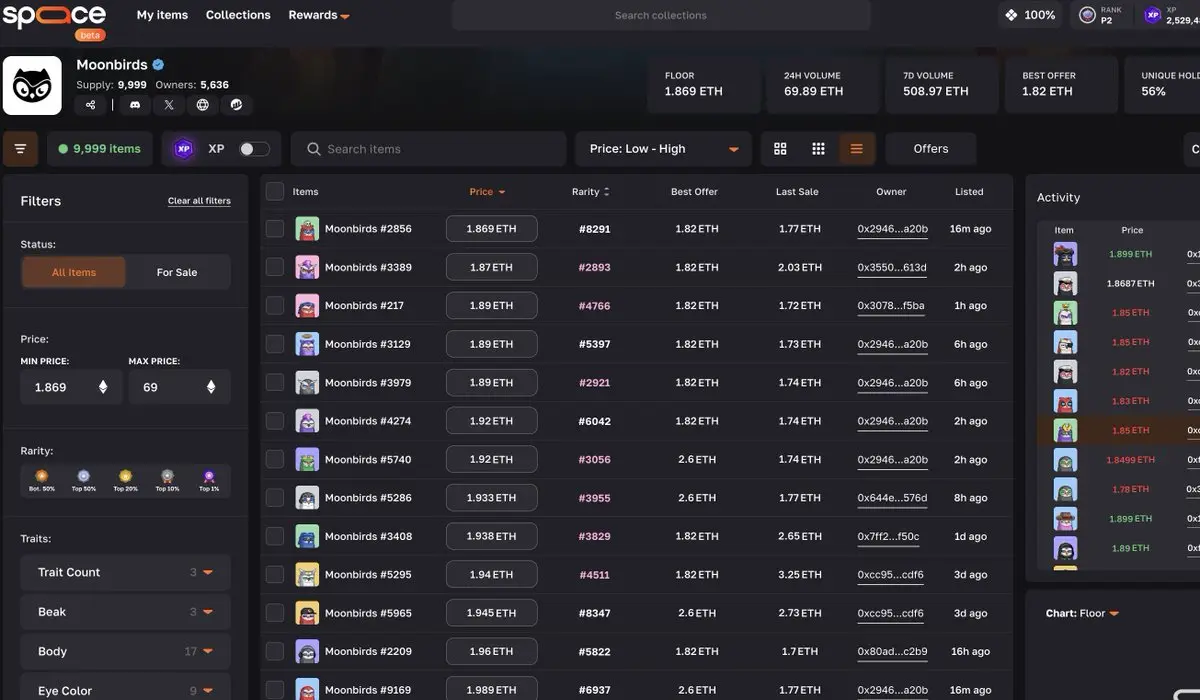
Task: Click the Search items field
Action: coord(429,149)
